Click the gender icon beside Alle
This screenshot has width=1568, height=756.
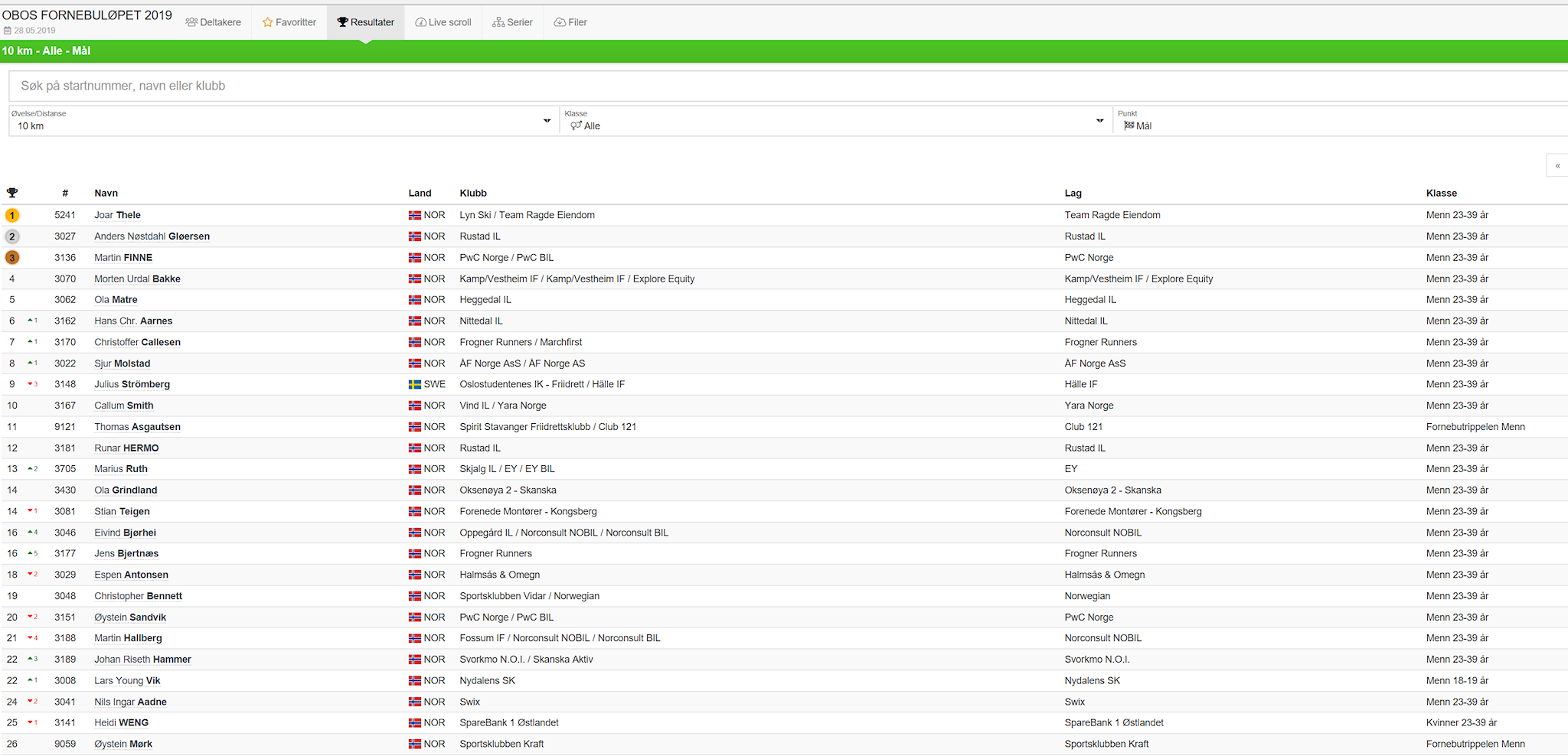tap(576, 126)
